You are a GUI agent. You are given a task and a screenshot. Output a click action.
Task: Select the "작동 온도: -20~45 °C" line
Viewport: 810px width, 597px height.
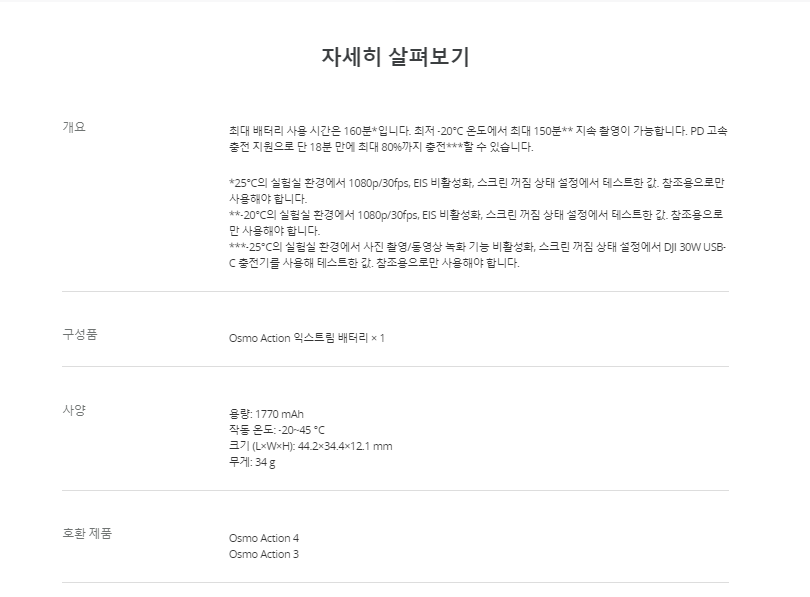(277, 430)
